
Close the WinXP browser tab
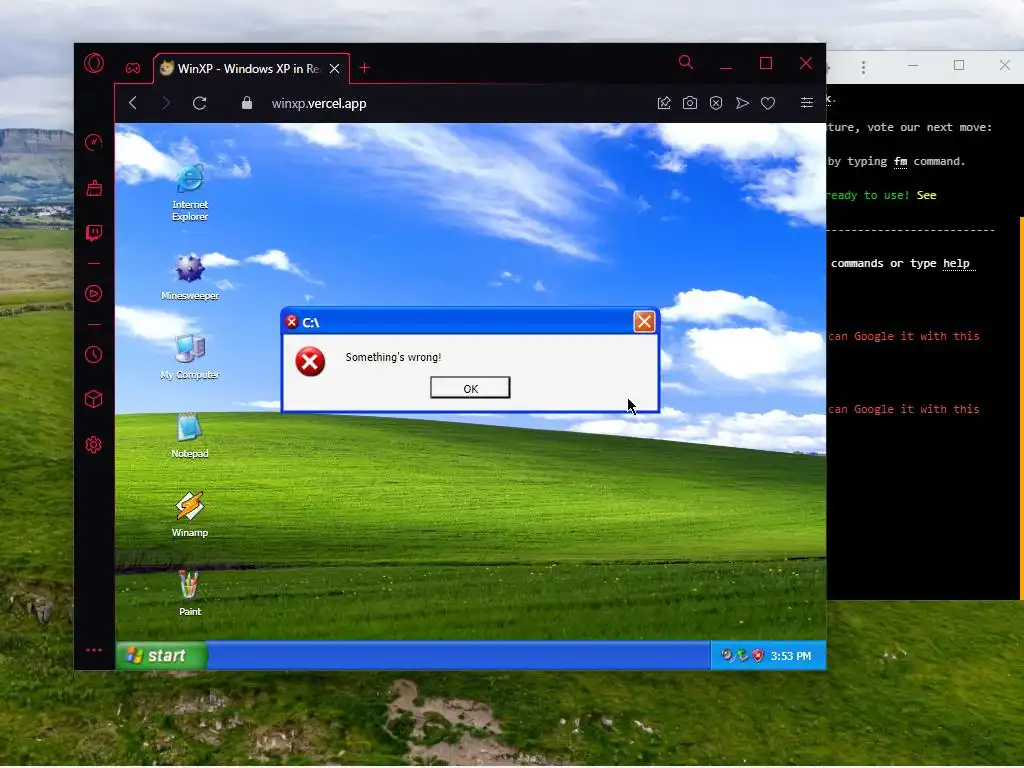(334, 69)
